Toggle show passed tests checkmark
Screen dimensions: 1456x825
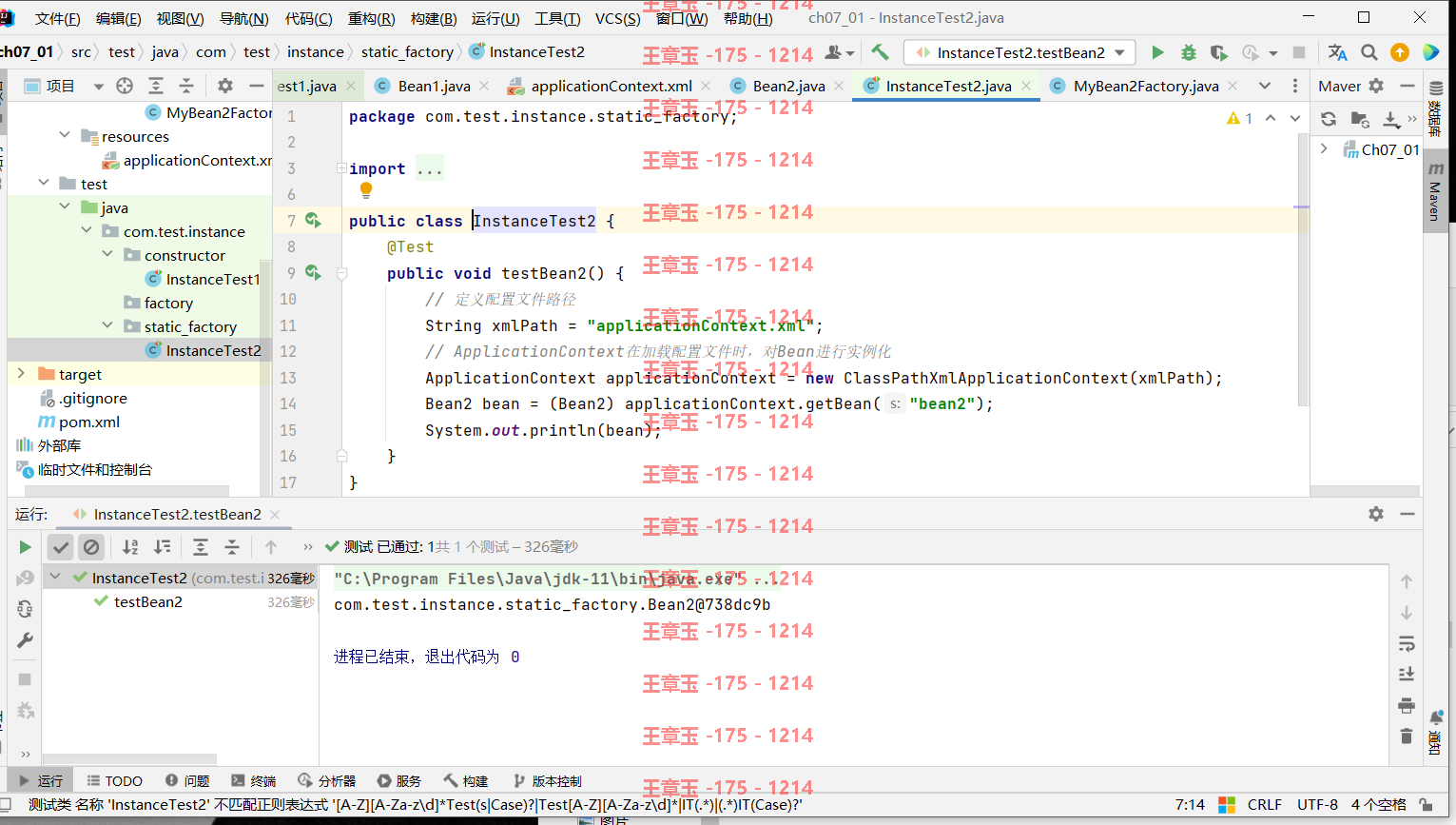(61, 547)
